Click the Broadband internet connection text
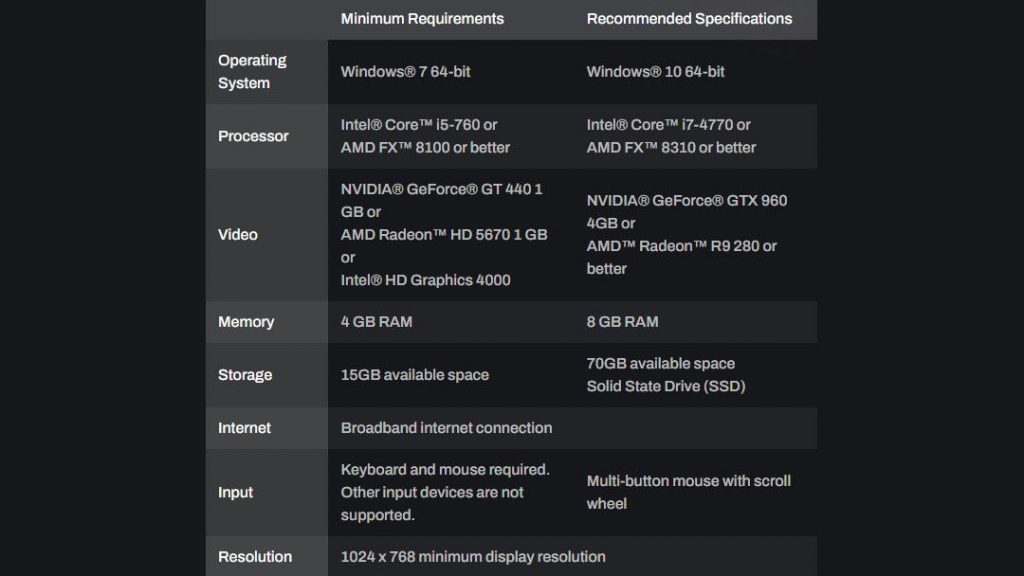The height and width of the screenshot is (576, 1024). pyautogui.click(x=446, y=428)
